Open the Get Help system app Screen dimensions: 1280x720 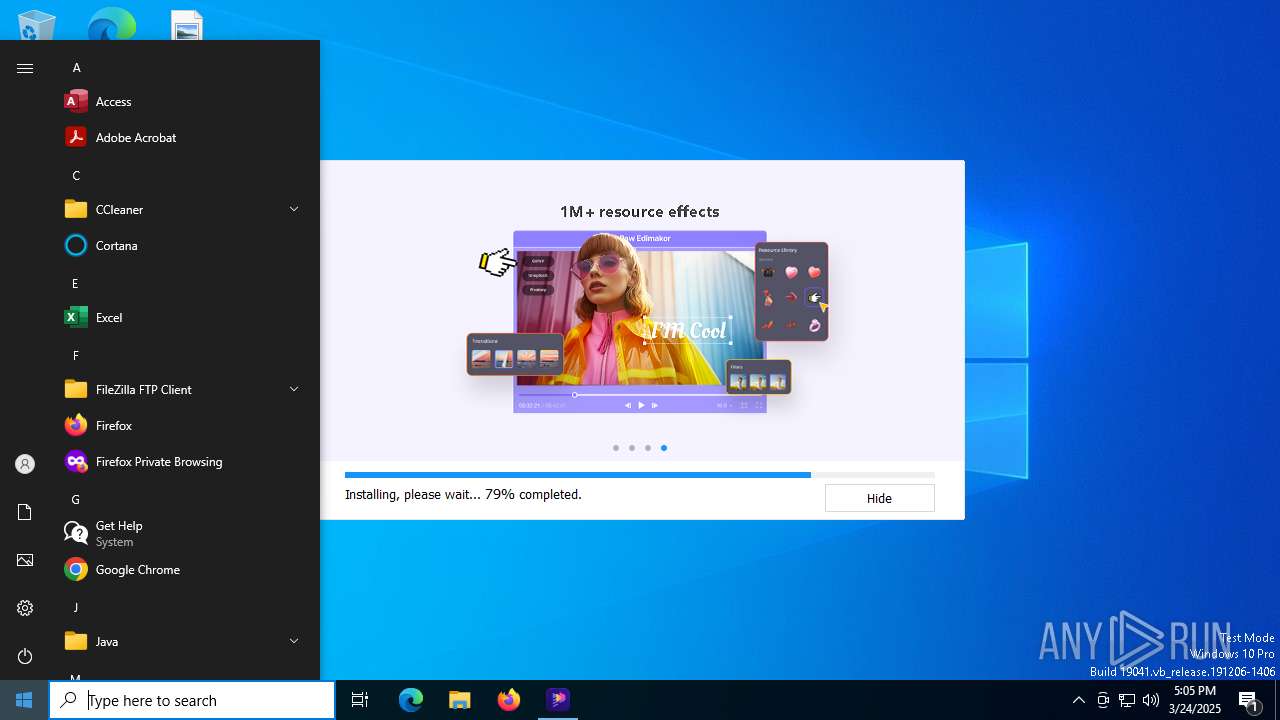point(180,533)
